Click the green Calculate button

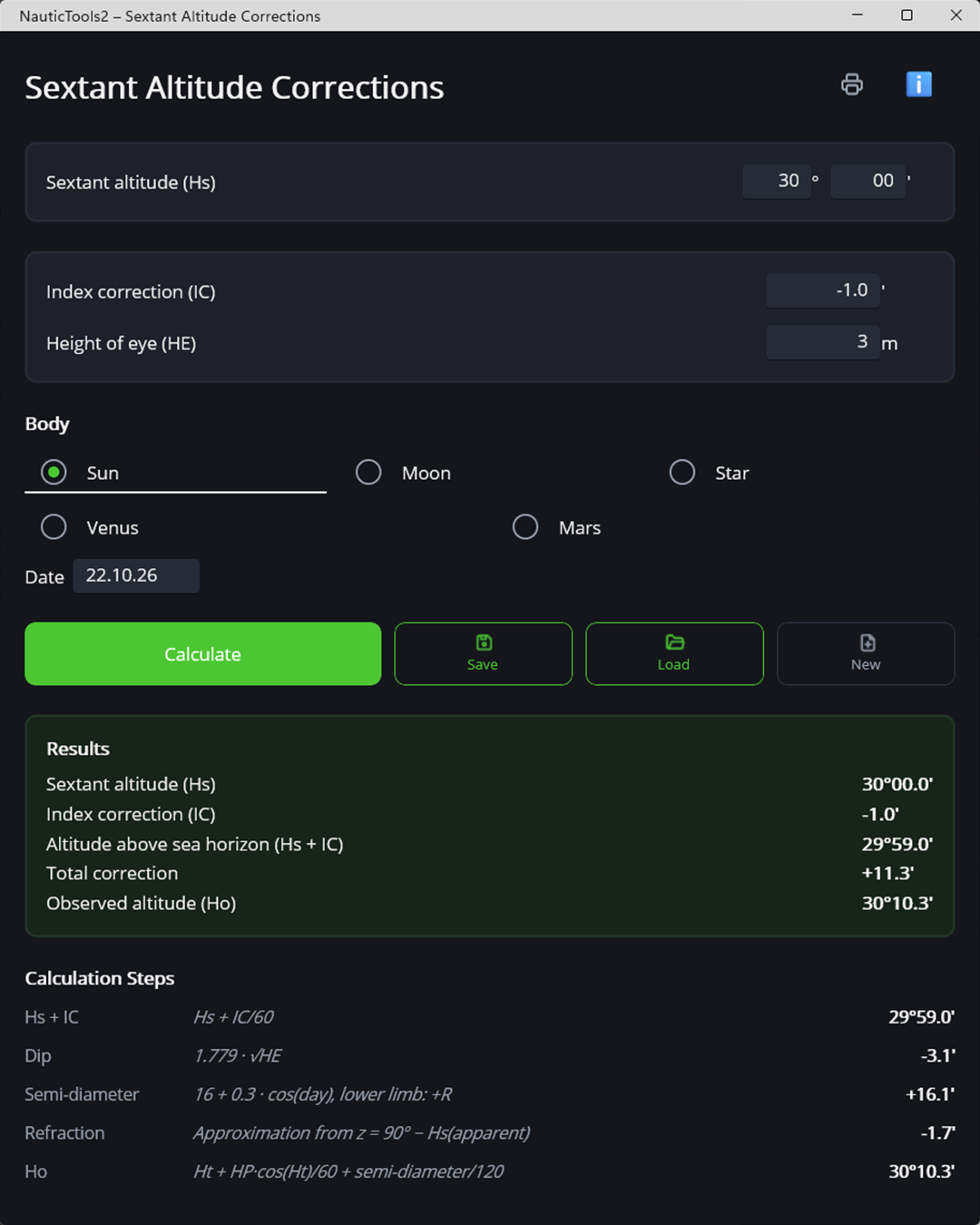pos(202,653)
